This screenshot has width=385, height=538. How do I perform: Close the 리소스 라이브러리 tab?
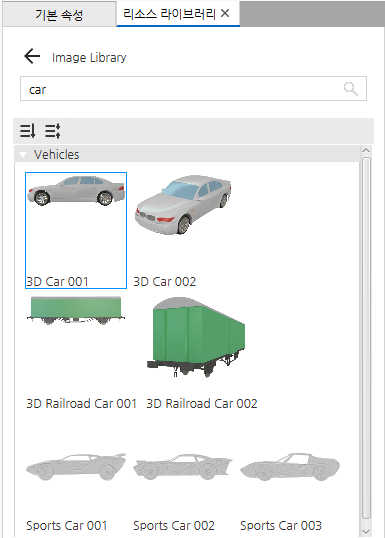pyautogui.click(x=225, y=13)
